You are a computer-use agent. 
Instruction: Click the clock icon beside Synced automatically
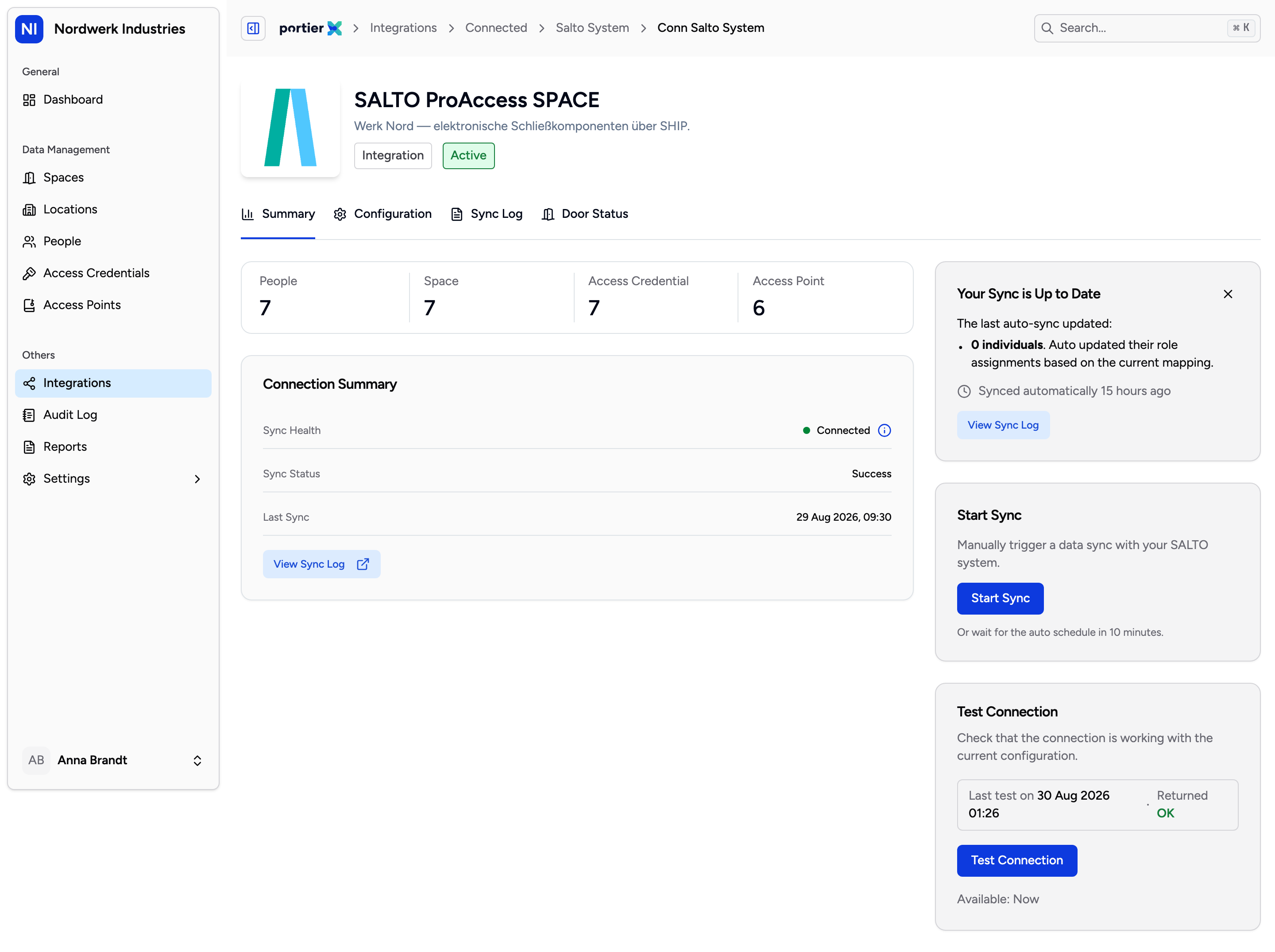(964, 391)
